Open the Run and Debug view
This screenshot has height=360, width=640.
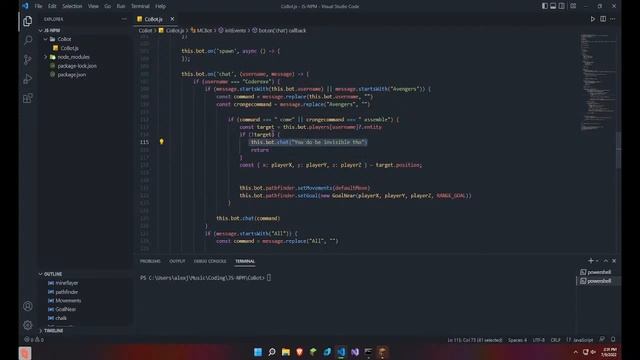tap(28, 79)
